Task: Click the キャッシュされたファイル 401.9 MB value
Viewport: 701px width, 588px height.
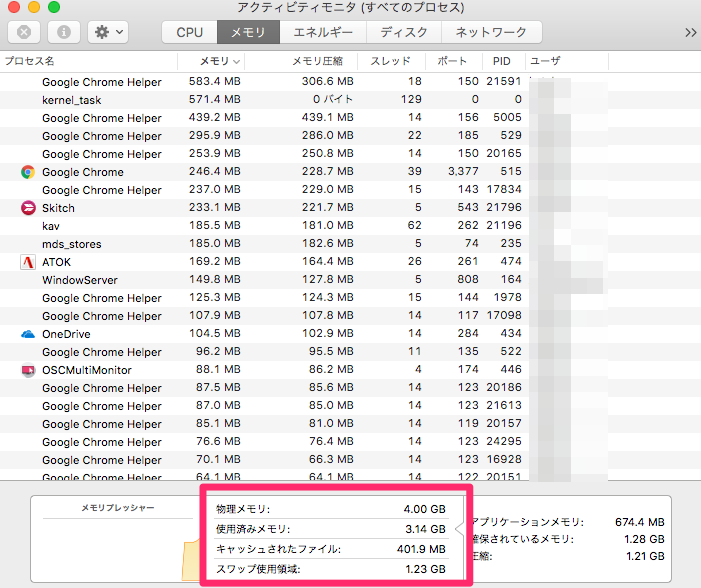Action: [x=421, y=549]
